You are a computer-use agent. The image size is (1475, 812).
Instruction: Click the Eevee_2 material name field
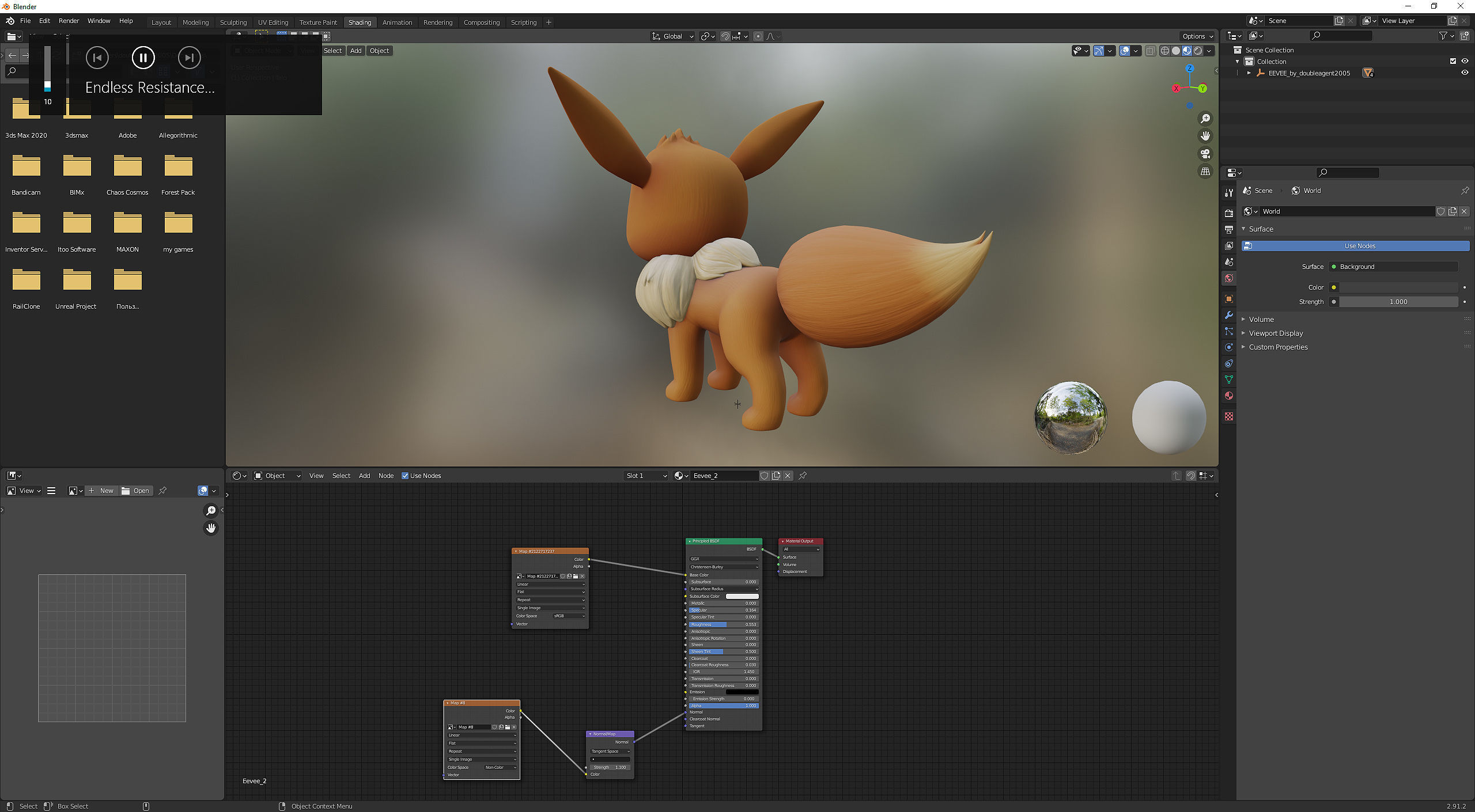(724, 476)
